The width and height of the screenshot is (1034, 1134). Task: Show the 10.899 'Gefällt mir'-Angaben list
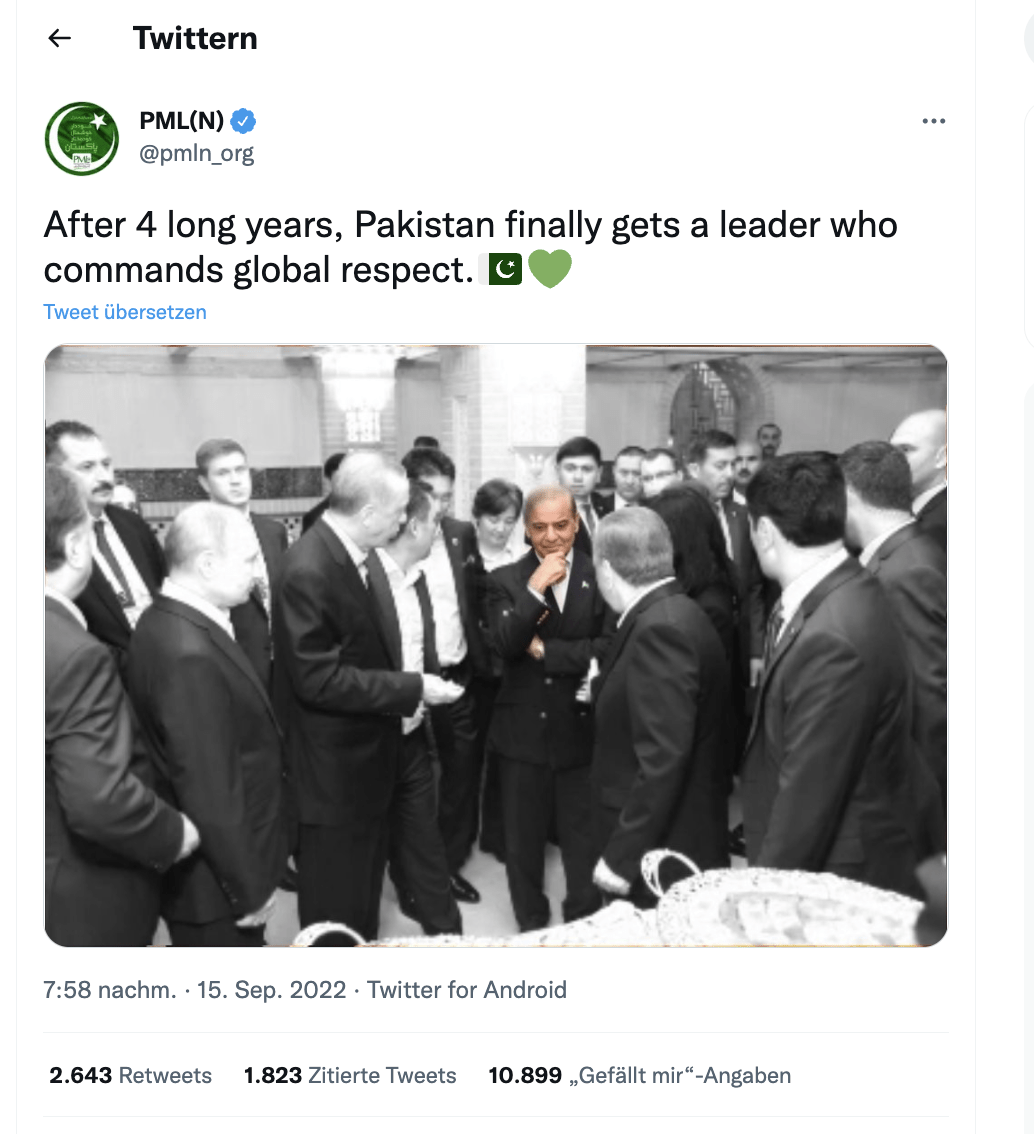(x=639, y=1076)
